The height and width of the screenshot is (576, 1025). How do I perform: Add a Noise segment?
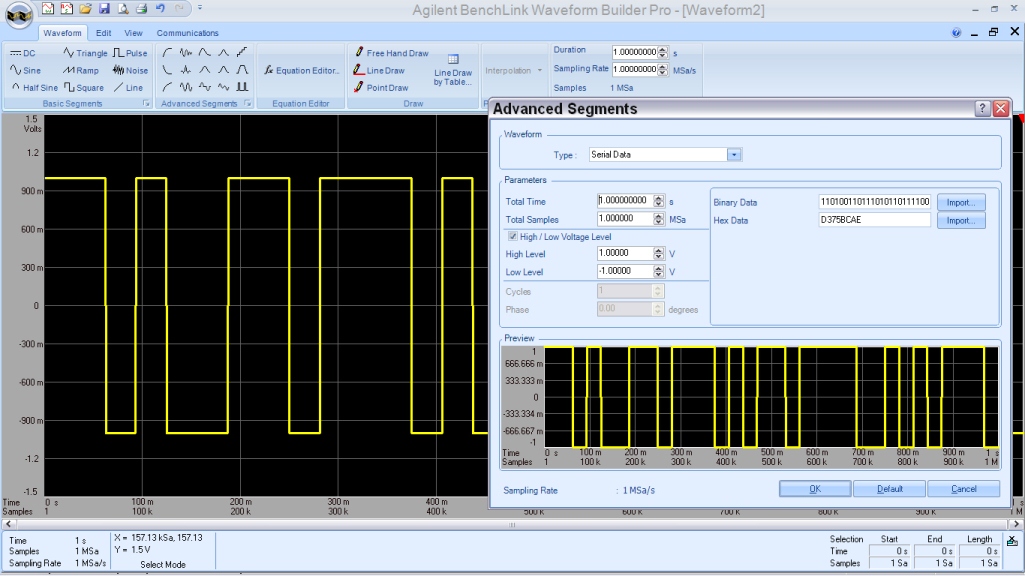tap(130, 70)
